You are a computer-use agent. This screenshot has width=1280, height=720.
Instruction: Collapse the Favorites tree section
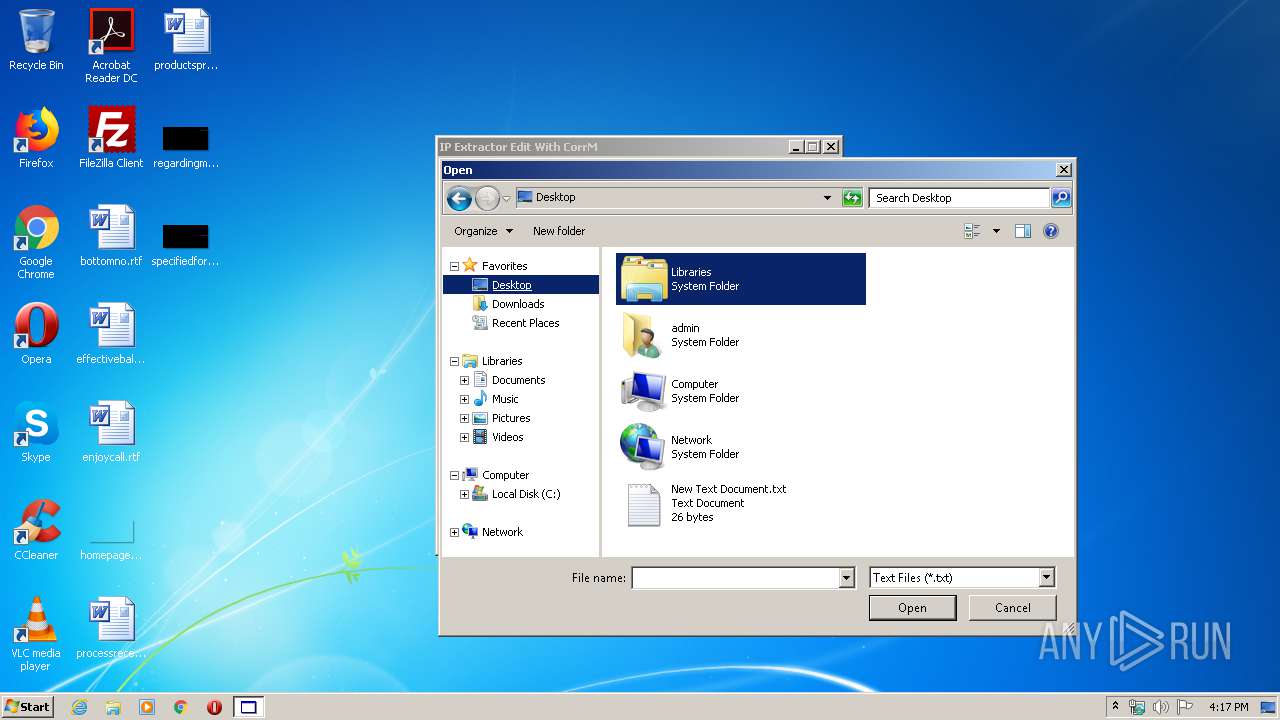coord(454,266)
